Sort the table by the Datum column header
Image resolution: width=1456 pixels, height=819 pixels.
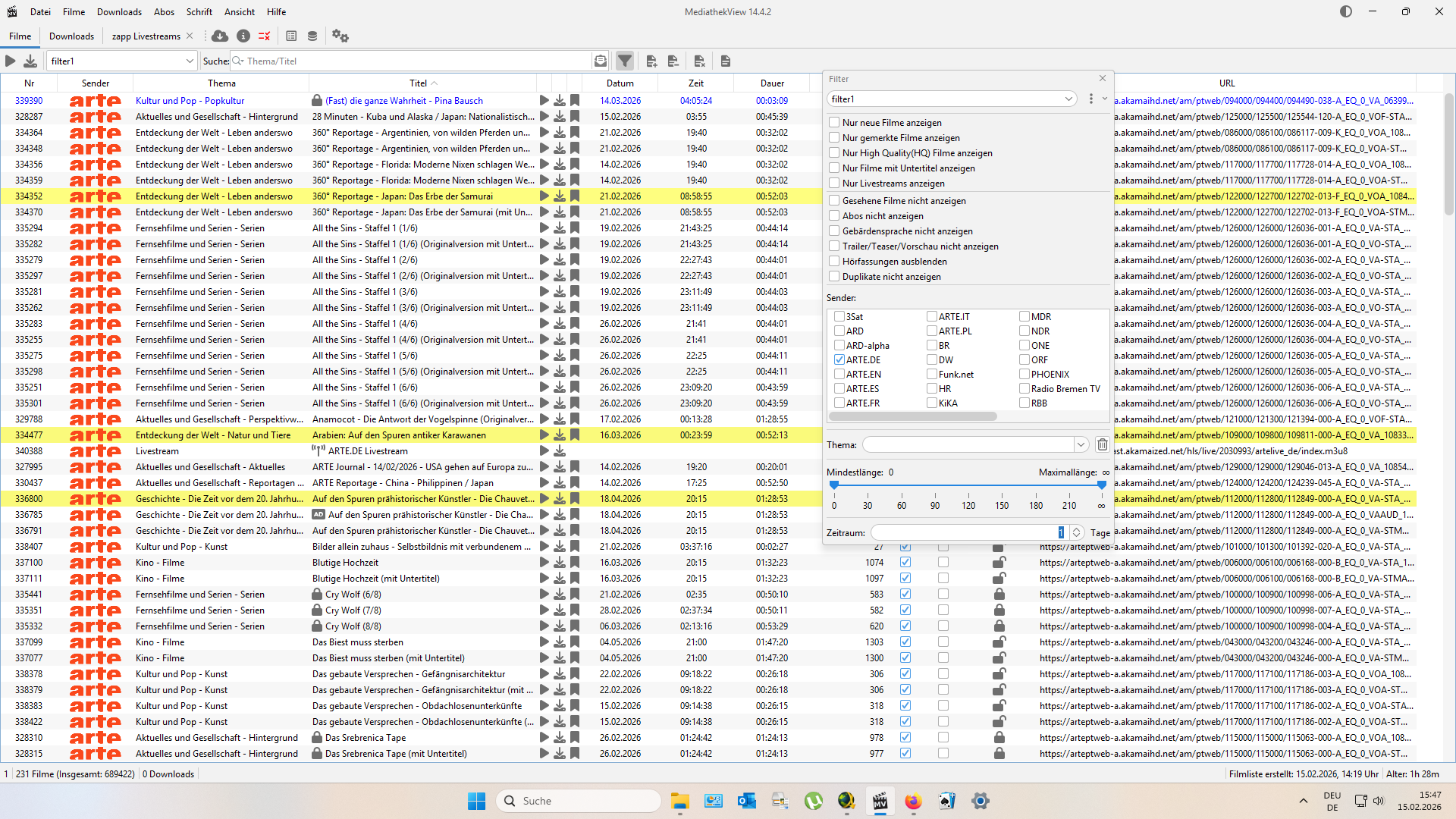(x=620, y=83)
